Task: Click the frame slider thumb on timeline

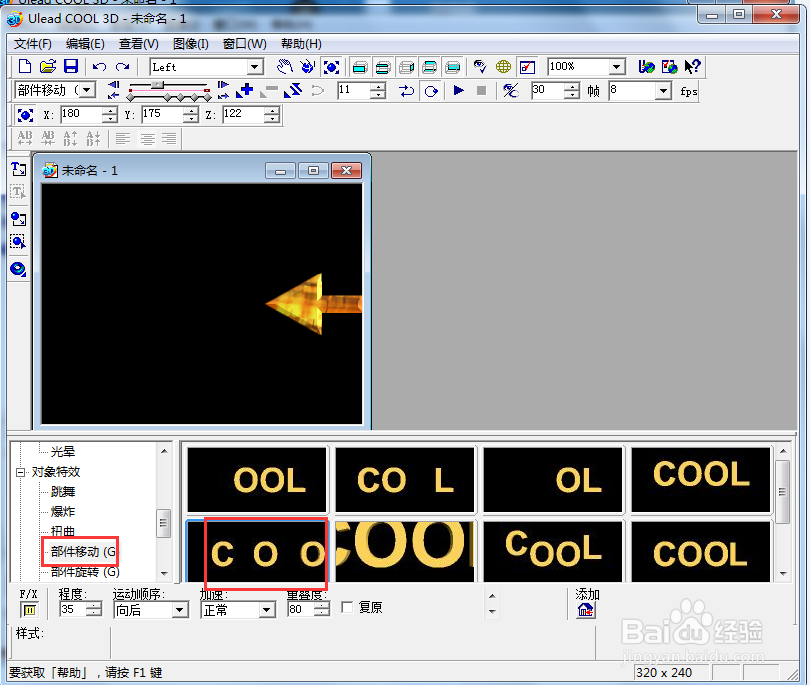Action: point(158,85)
